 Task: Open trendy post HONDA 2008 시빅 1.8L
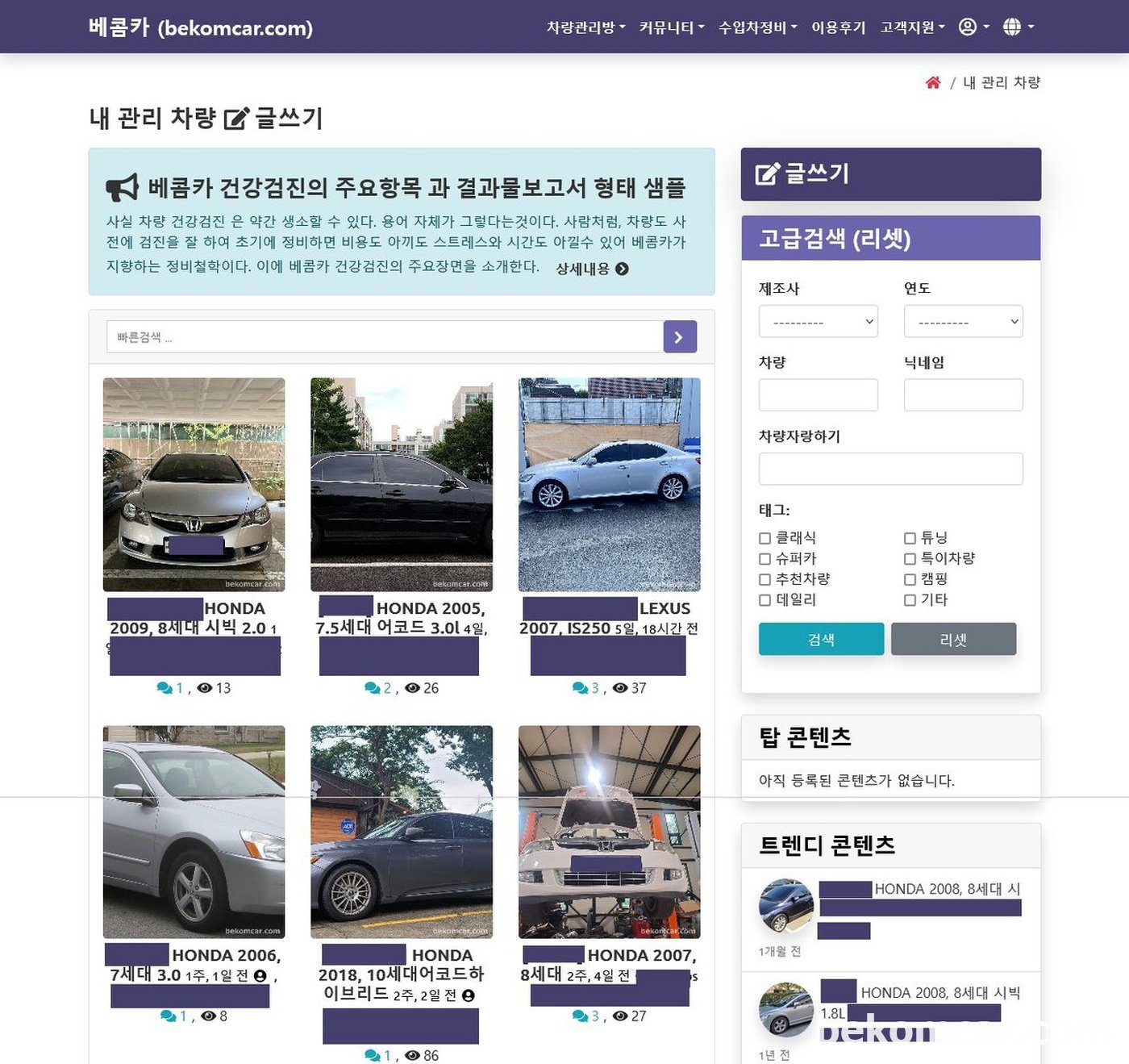(920, 1003)
